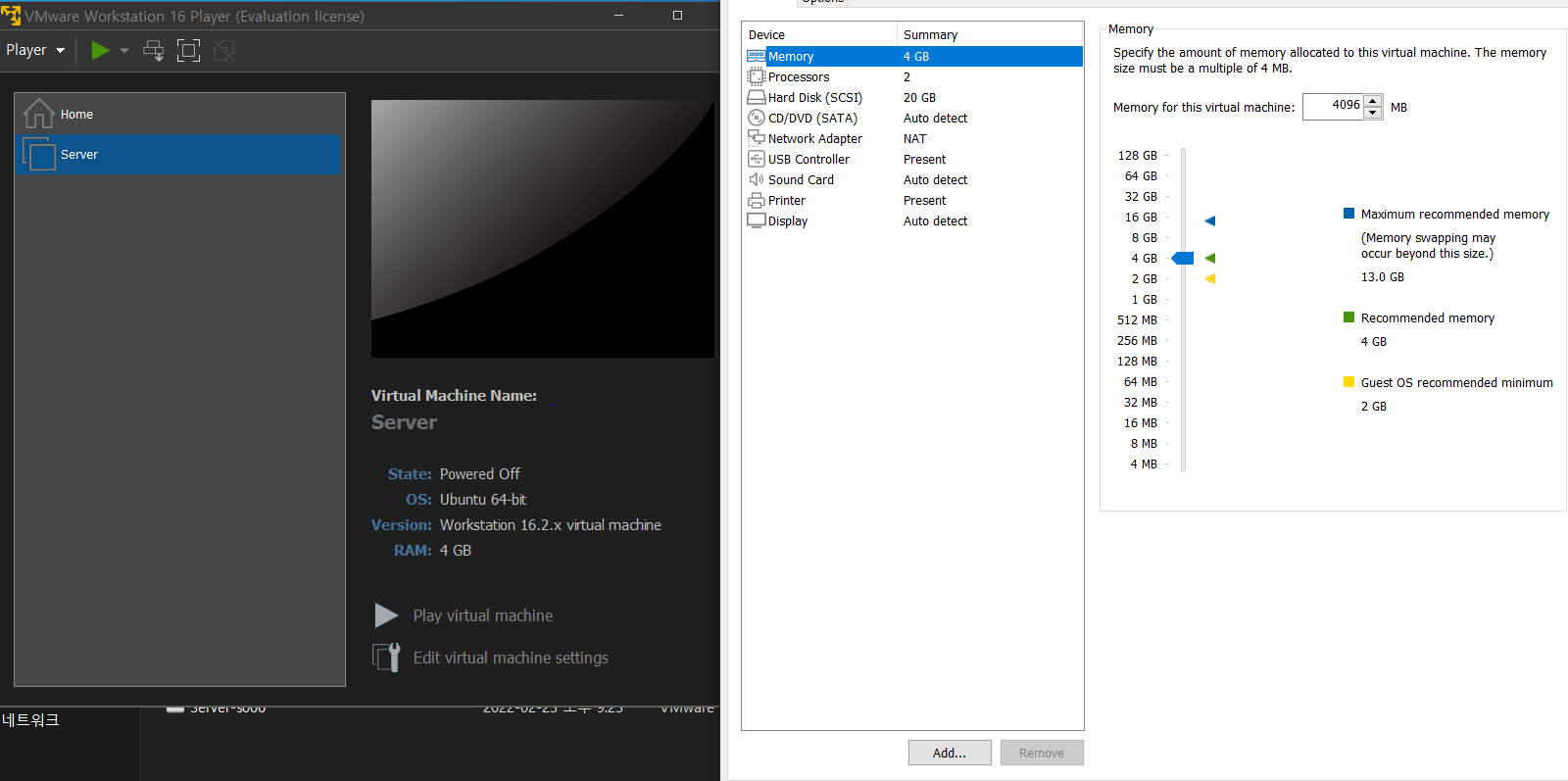The width and height of the screenshot is (1568, 781).
Task: Click the virtual machine preview thumbnail
Action: 543,228
